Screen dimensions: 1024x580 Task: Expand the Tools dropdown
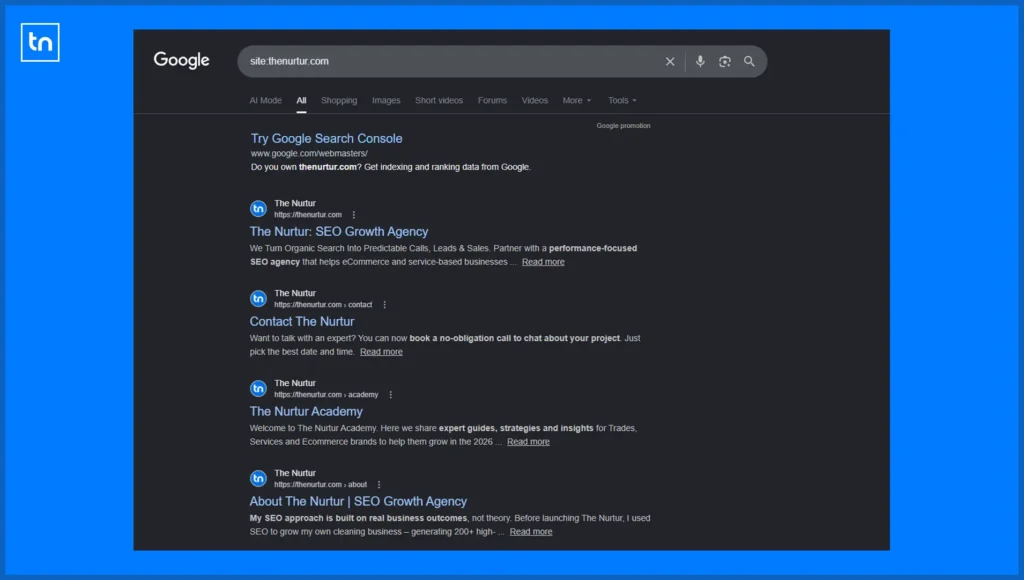tap(622, 101)
